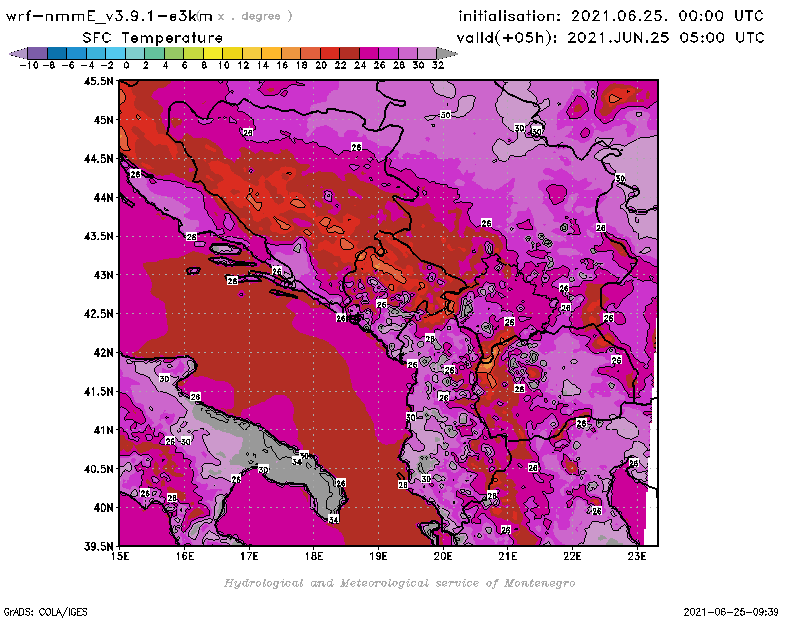This screenshot has height=618, width=800.
Task: Select the legend swatch between 30 and 32
Action: pos(427,53)
